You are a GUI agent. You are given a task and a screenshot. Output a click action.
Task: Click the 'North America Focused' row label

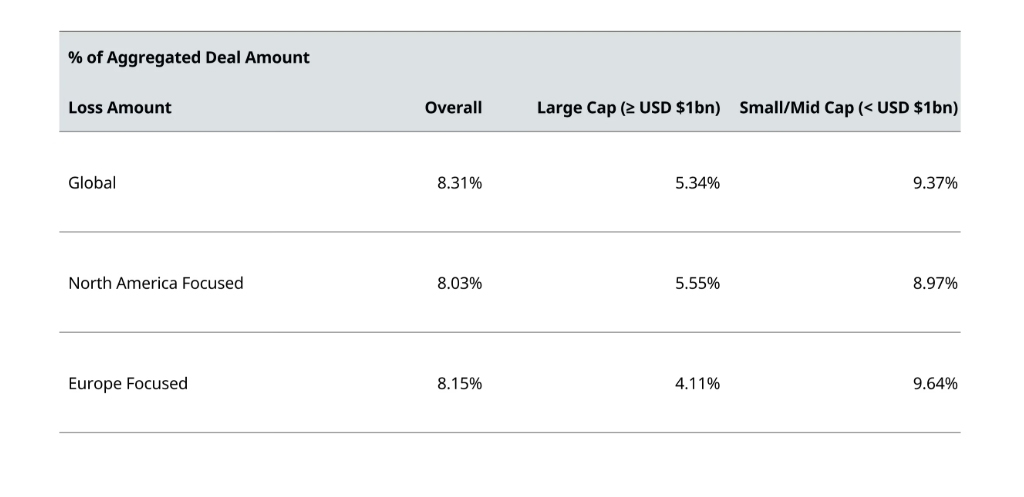tap(155, 283)
